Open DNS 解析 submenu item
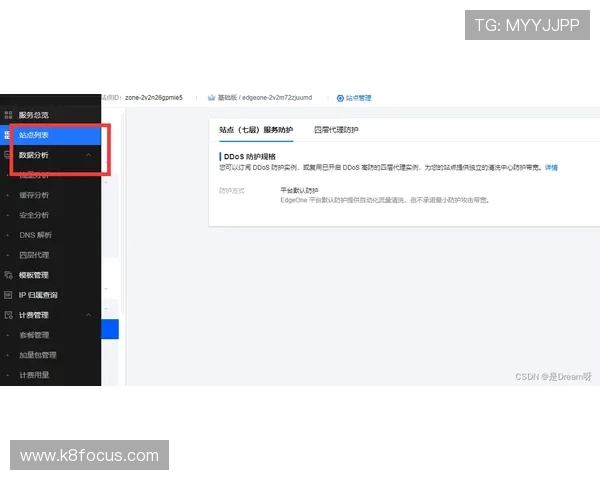Screen dimensions: 600x480 (x=36, y=235)
